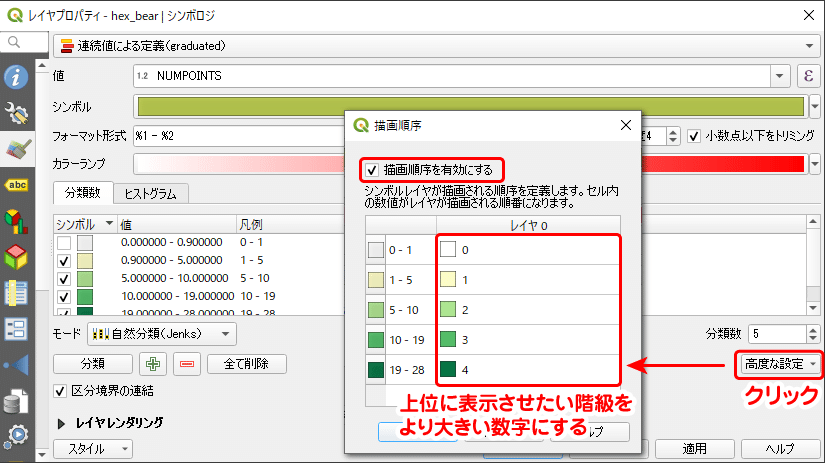Image resolution: width=825 pixels, height=463 pixels.
Task: Click the red color ramp bar
Action: coord(471,164)
